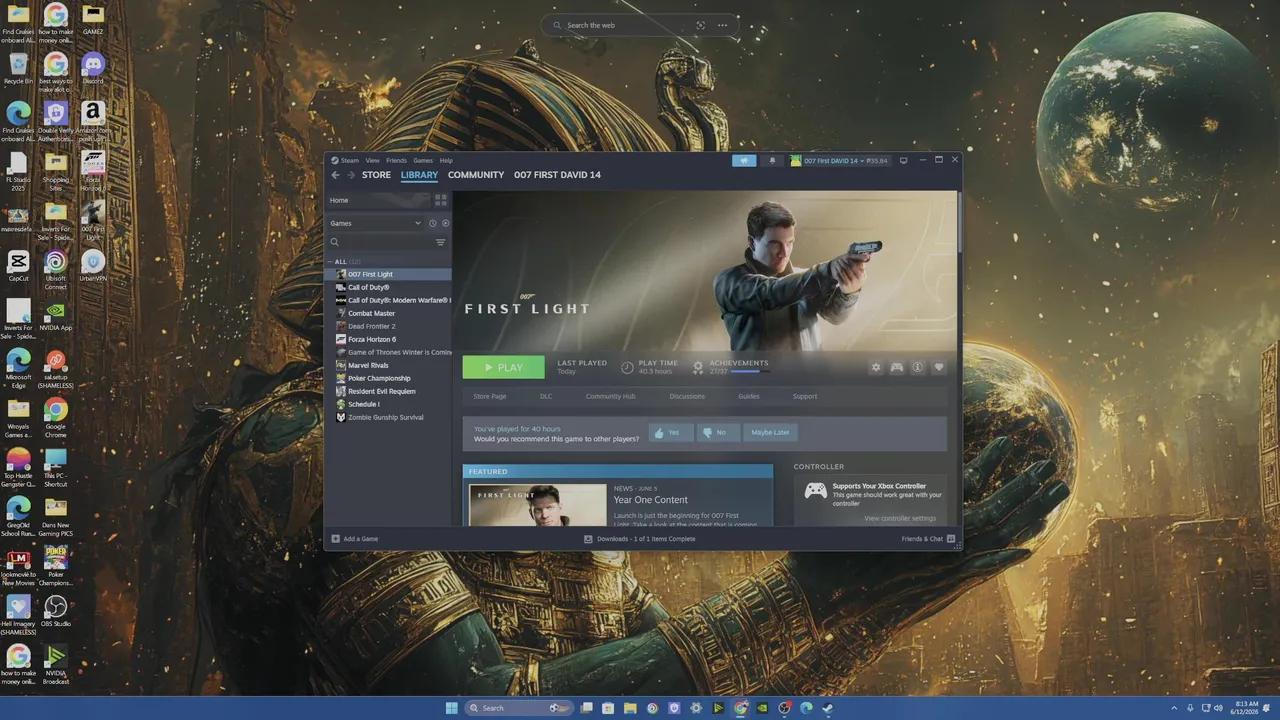Open 007 FIRST DAVID 14 profile tab
1280x720 pixels.
[557, 175]
